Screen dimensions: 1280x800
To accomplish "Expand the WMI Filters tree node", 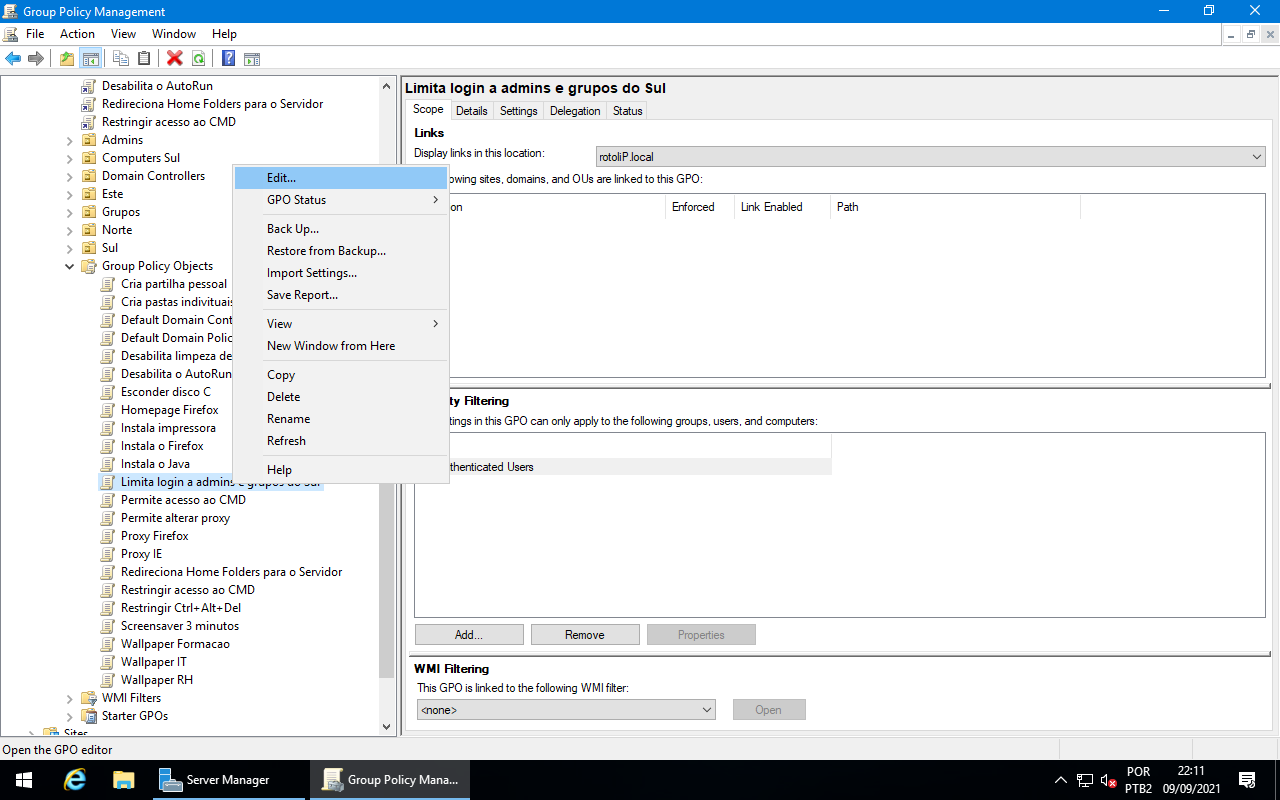I will pyautogui.click(x=70, y=698).
